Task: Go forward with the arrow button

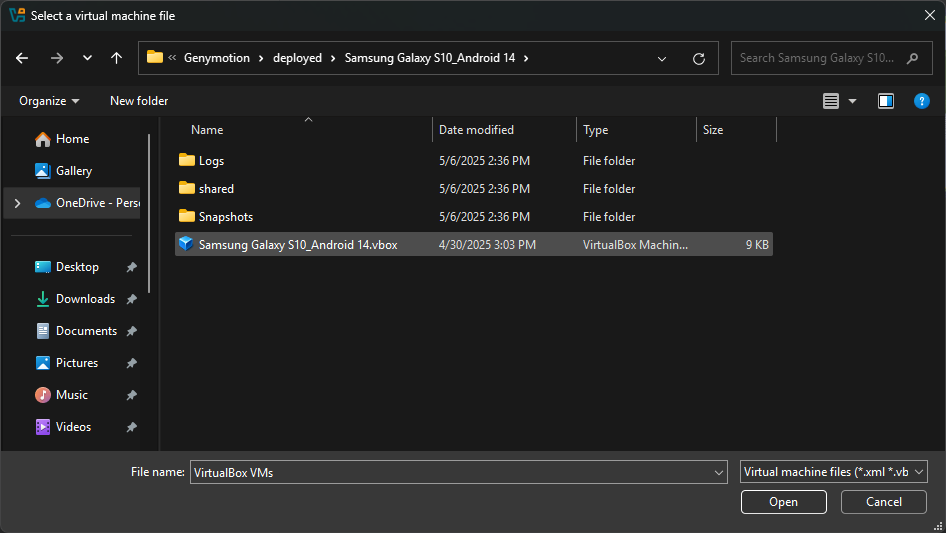Action: (x=57, y=58)
